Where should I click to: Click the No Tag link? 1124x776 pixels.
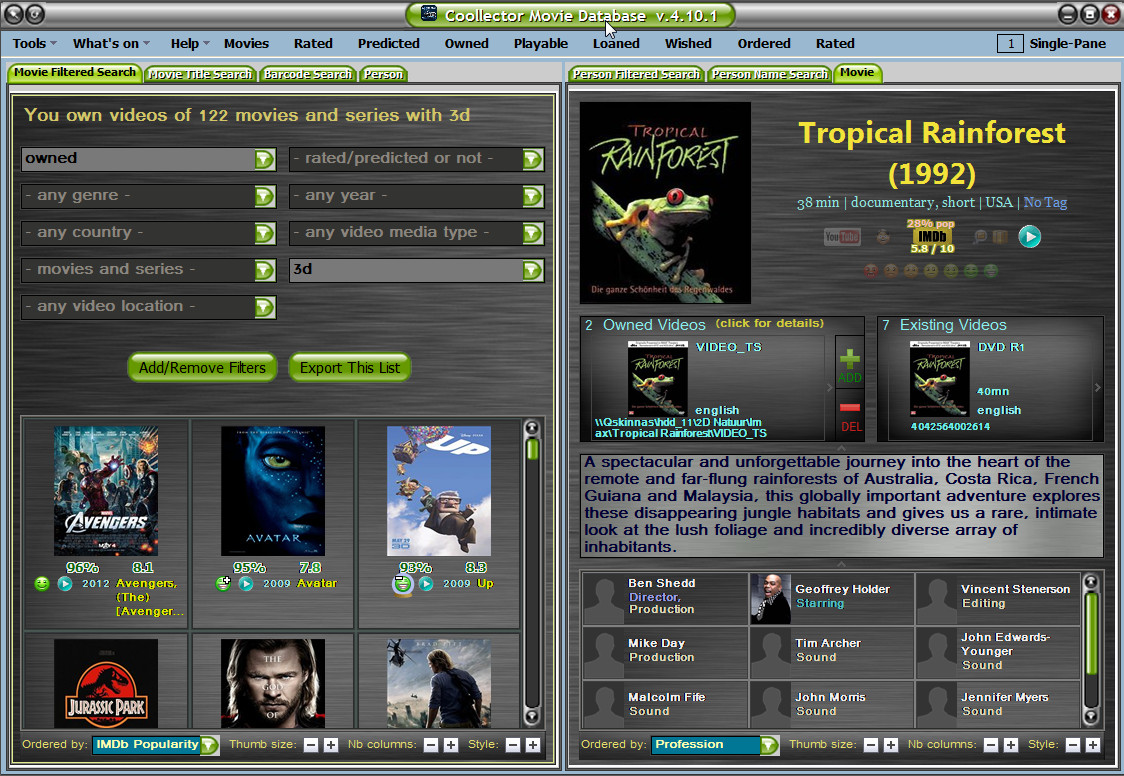[1045, 203]
